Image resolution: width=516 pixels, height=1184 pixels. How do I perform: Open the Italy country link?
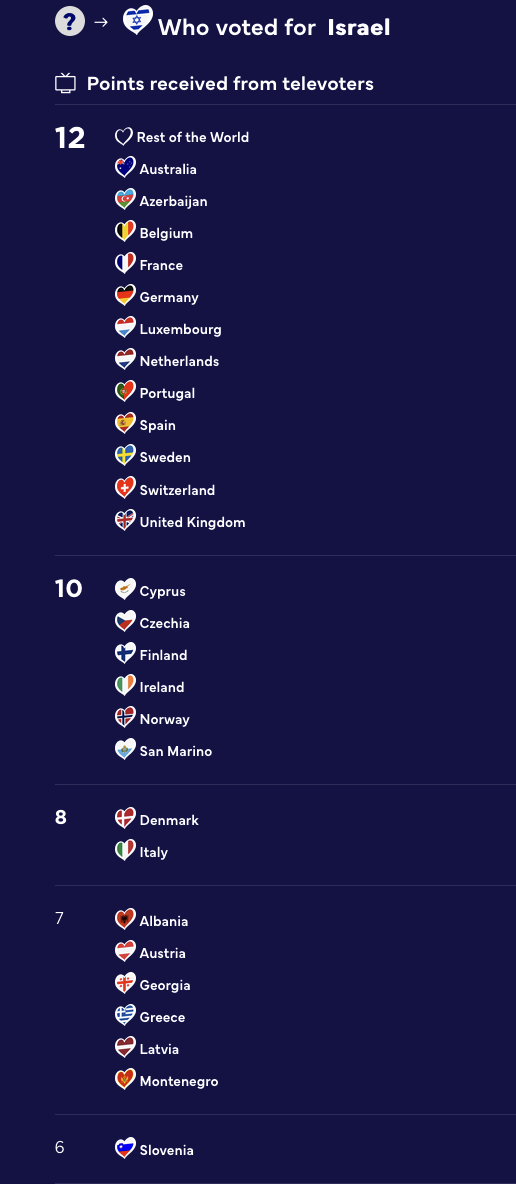pos(153,852)
